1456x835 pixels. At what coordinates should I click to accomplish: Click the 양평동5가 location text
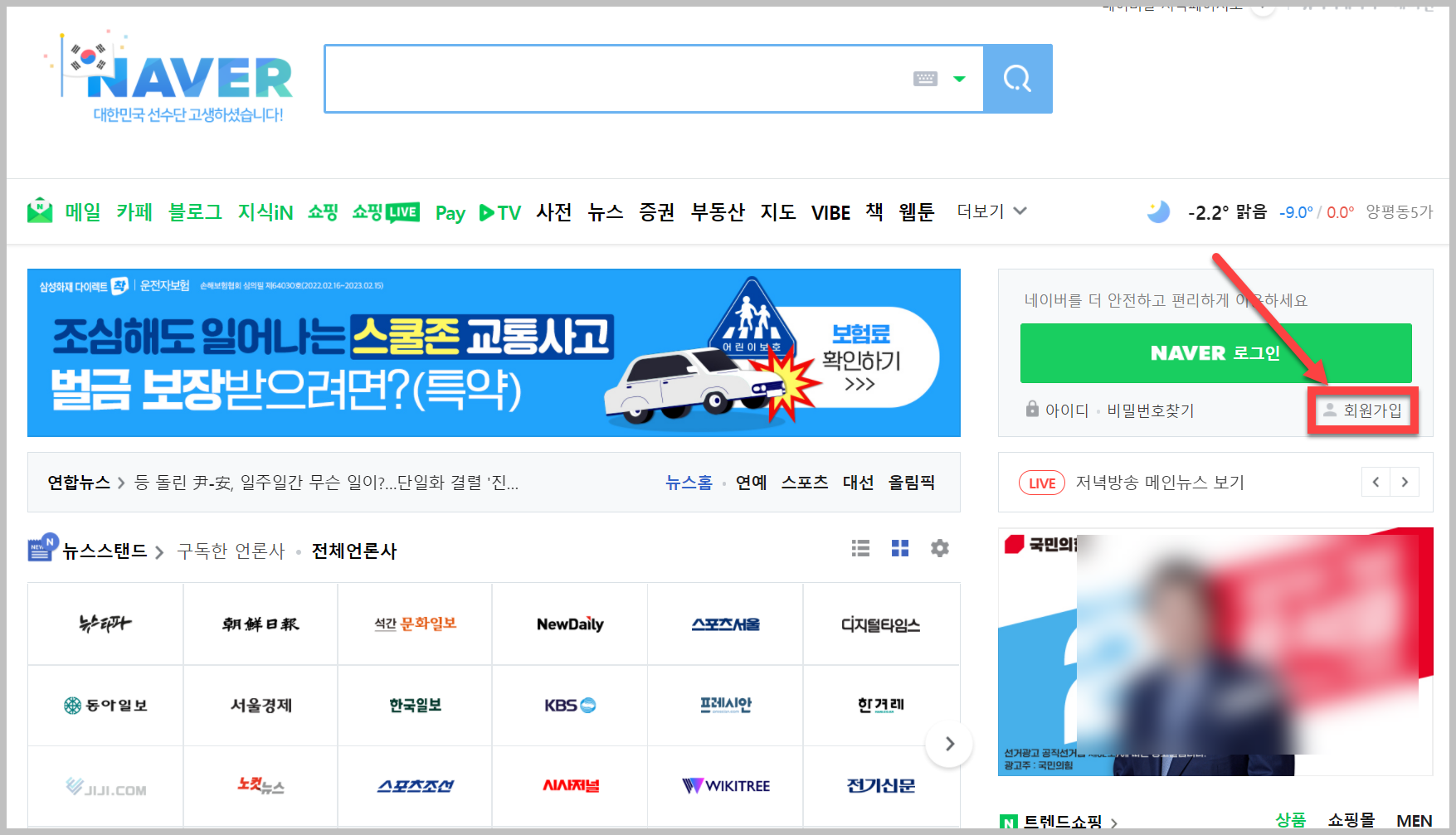coord(1400,212)
